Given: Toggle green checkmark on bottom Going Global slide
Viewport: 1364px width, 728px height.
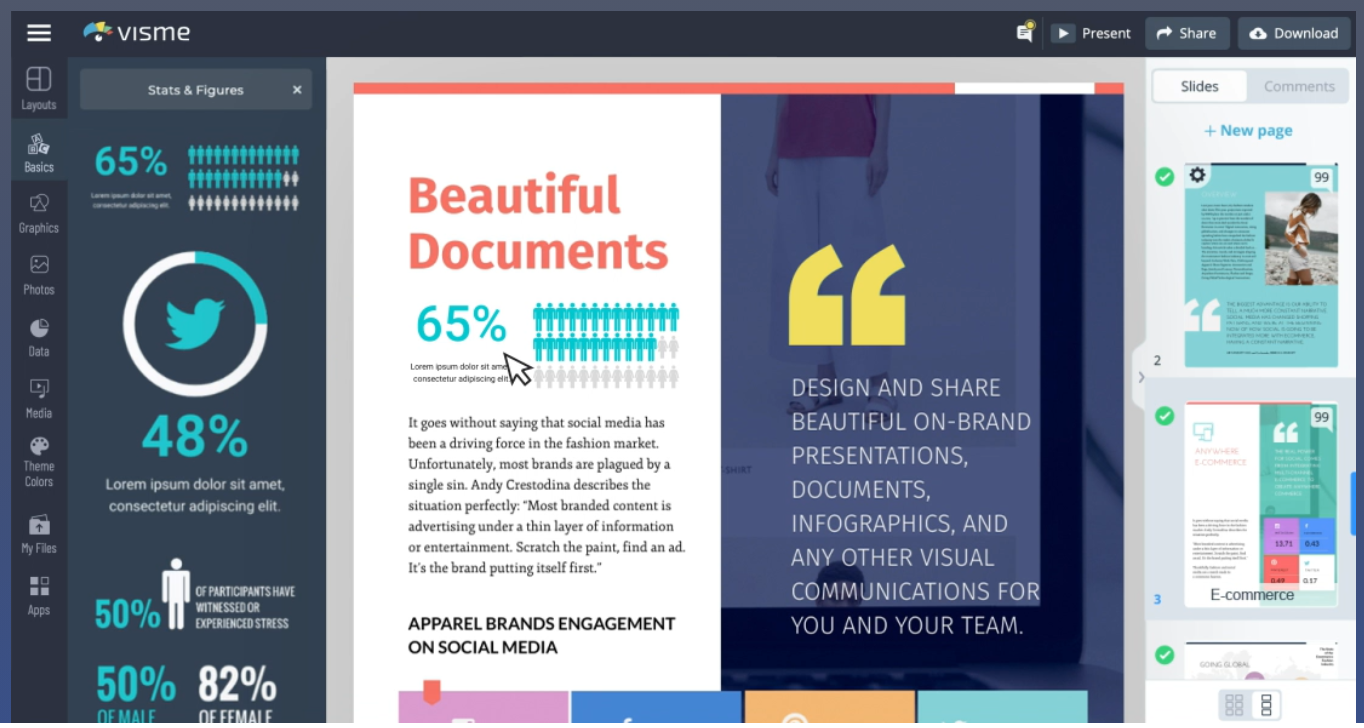Looking at the screenshot, I should pyautogui.click(x=1164, y=655).
